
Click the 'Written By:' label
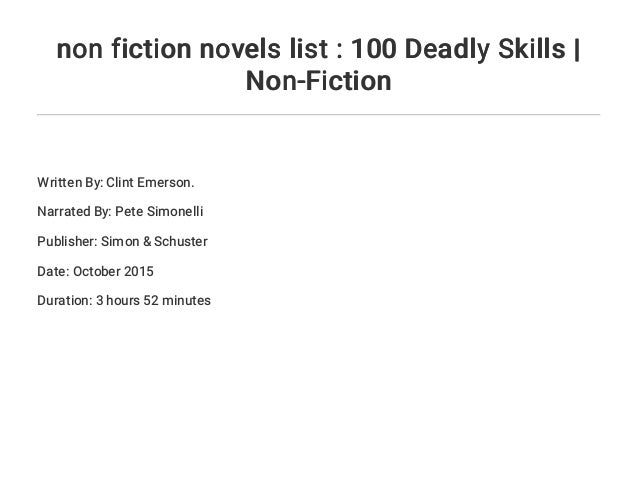point(70,182)
